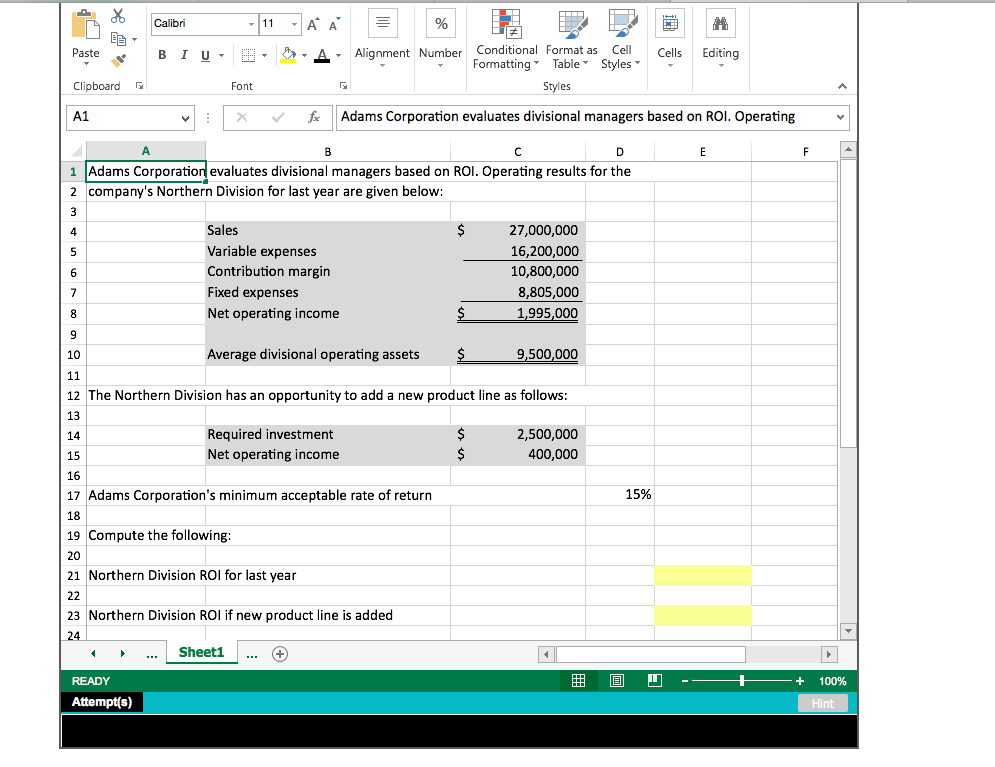Apply bold formatting
Screen dimensions: 995x767
click(x=161, y=54)
